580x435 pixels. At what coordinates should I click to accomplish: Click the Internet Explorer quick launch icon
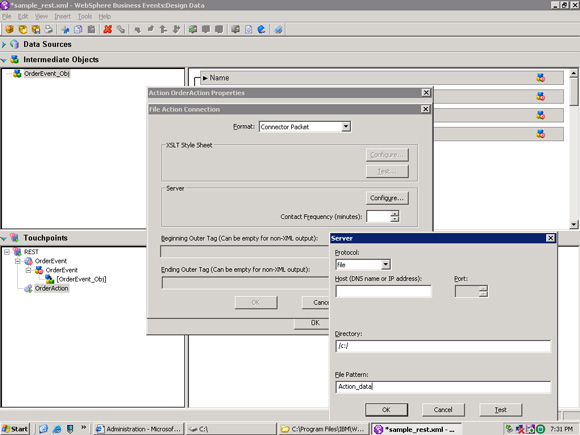[57, 429]
